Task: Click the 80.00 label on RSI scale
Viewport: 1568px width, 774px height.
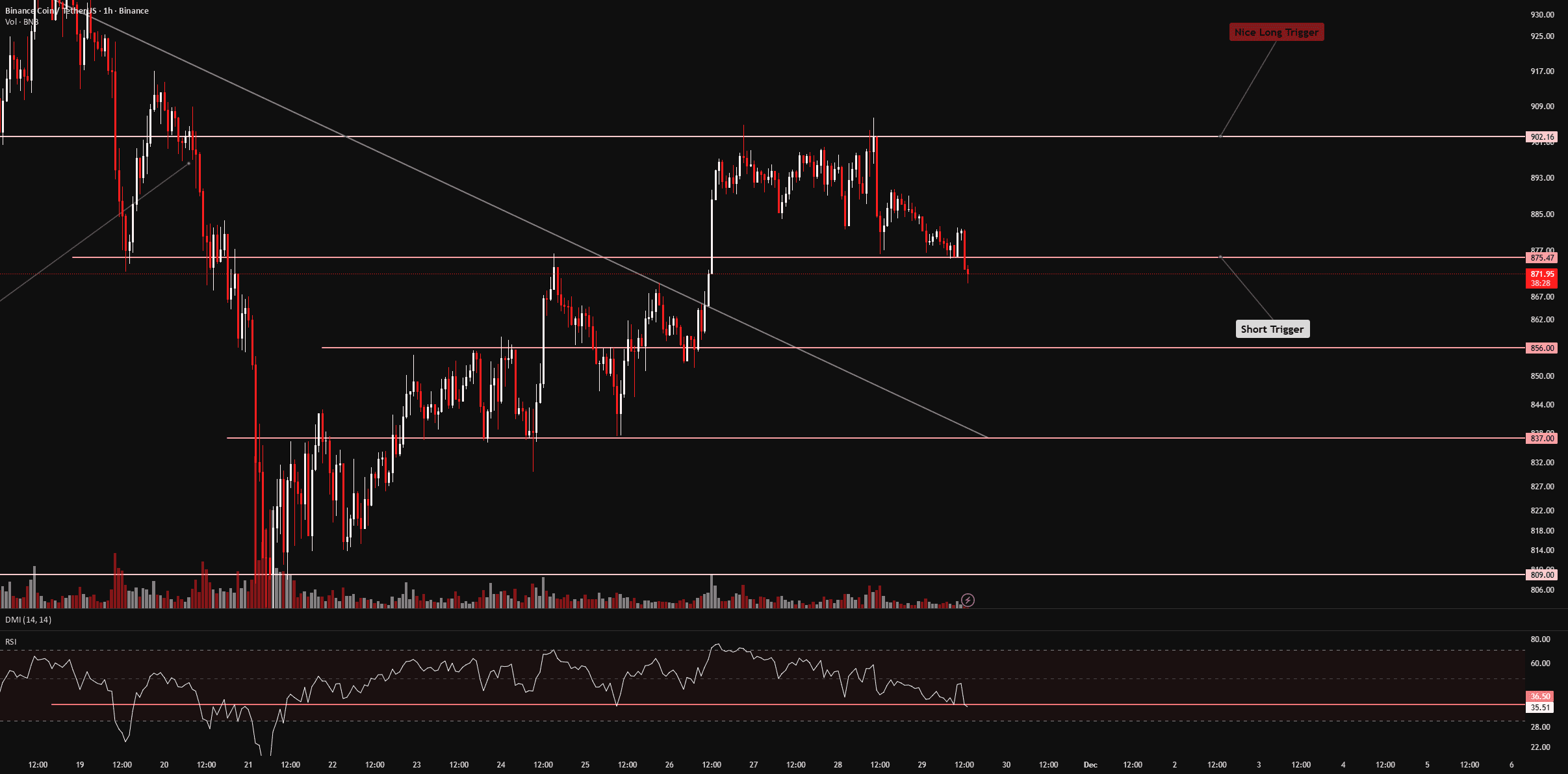Action: pyautogui.click(x=1540, y=639)
